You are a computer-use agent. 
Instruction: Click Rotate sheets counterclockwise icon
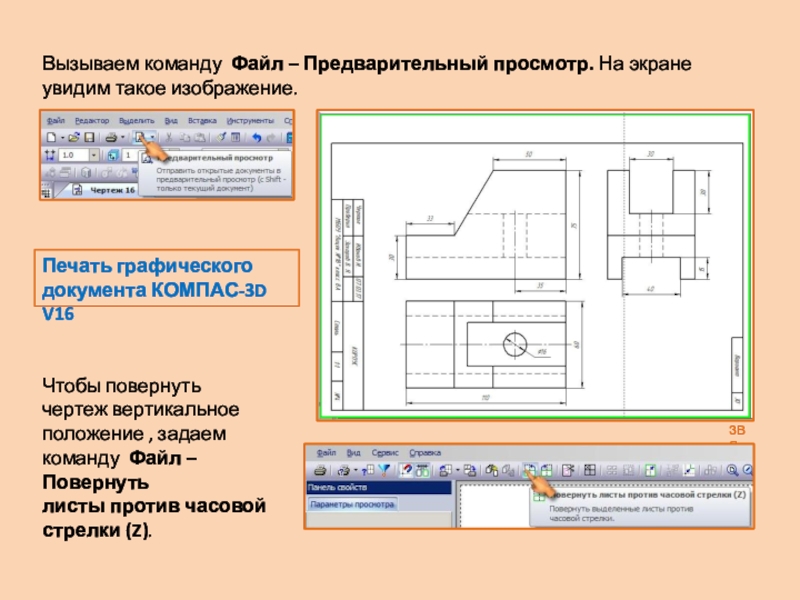[530, 470]
